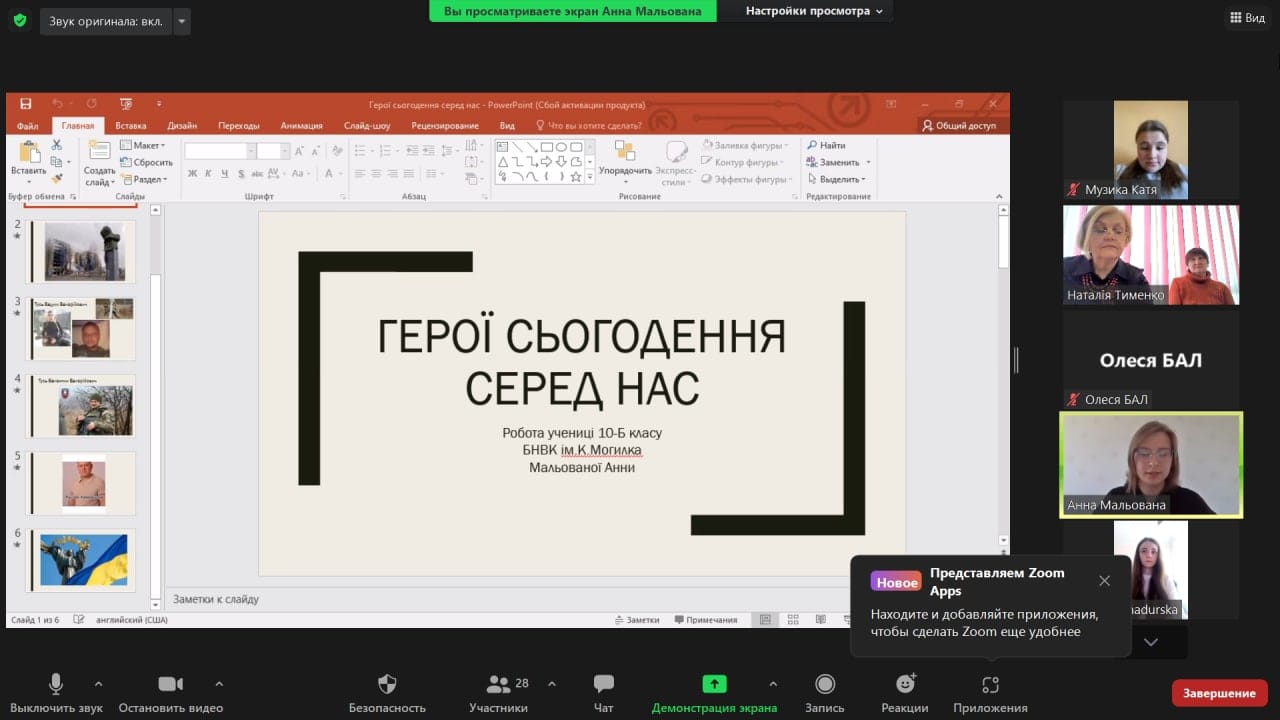Click the green Share Screen icon
The image size is (1280, 720).
coord(714,684)
